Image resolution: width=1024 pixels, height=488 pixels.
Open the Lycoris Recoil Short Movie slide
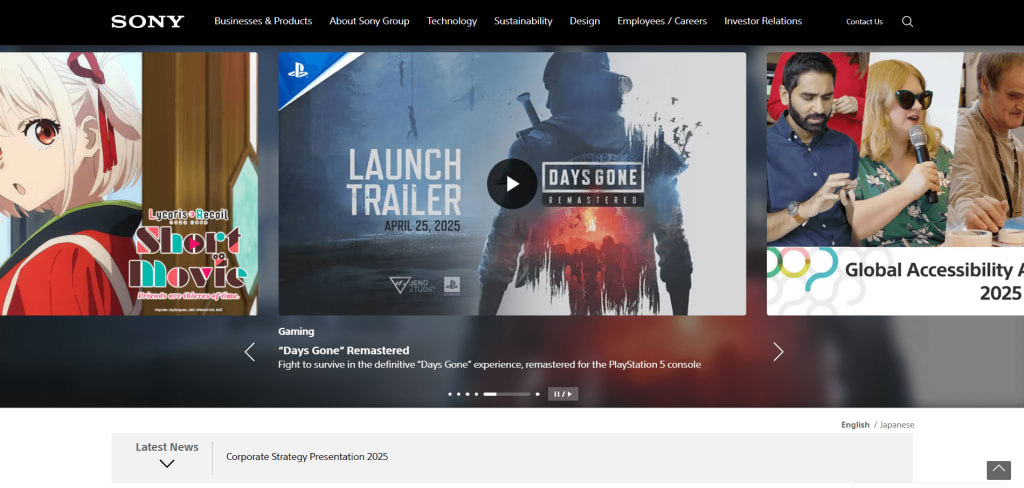129,184
